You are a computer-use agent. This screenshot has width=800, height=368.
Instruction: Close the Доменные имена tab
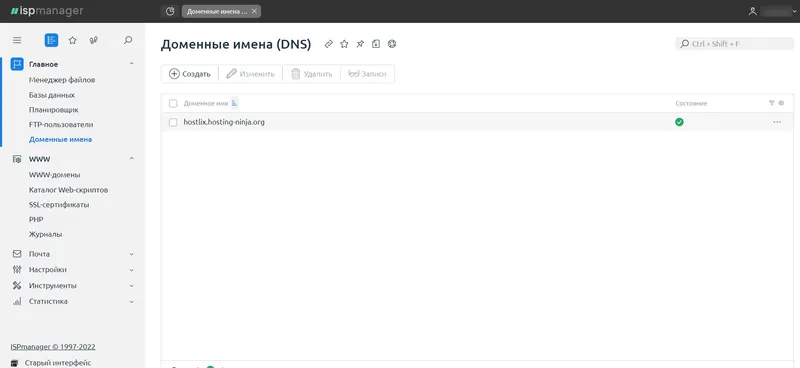click(254, 11)
